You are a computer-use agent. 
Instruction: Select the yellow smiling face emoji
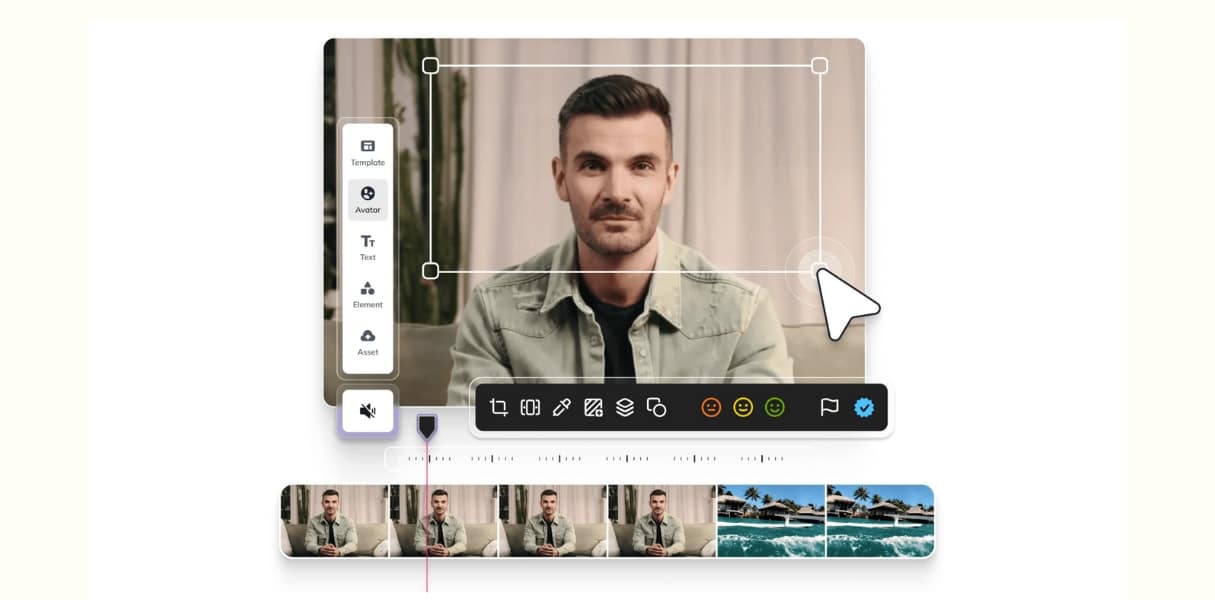pos(743,407)
